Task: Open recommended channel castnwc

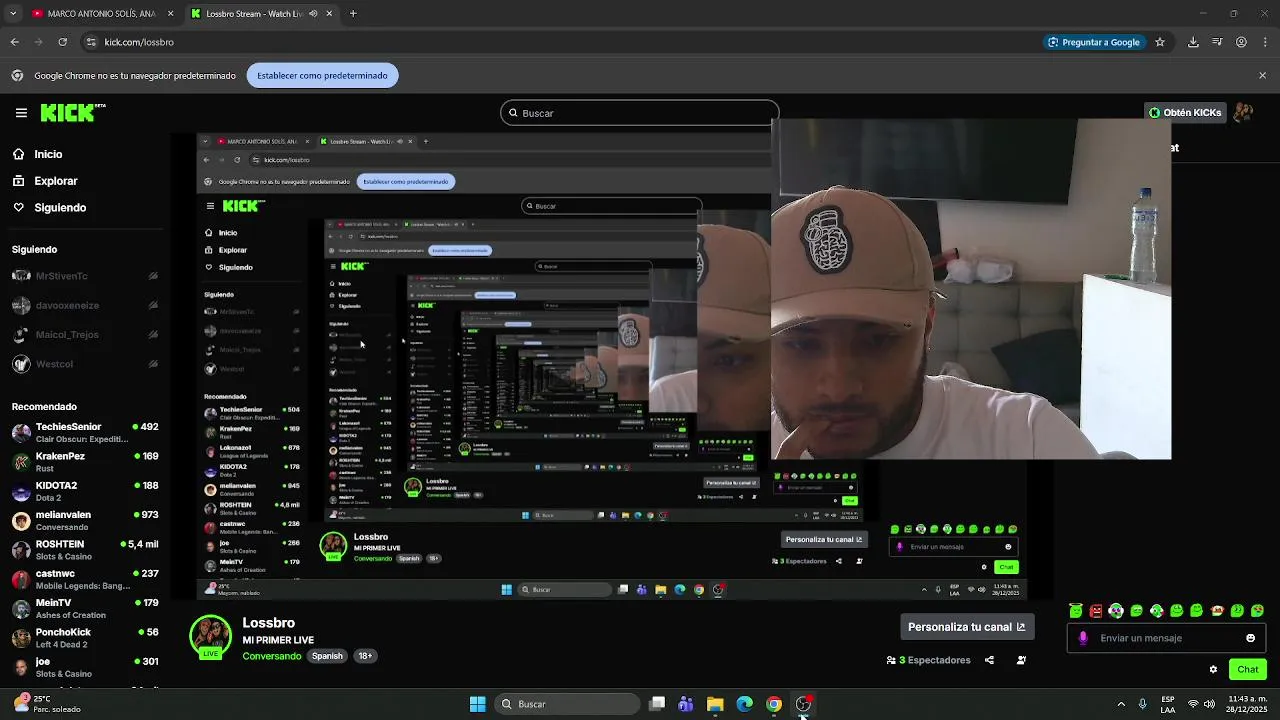Action: tap(85, 579)
